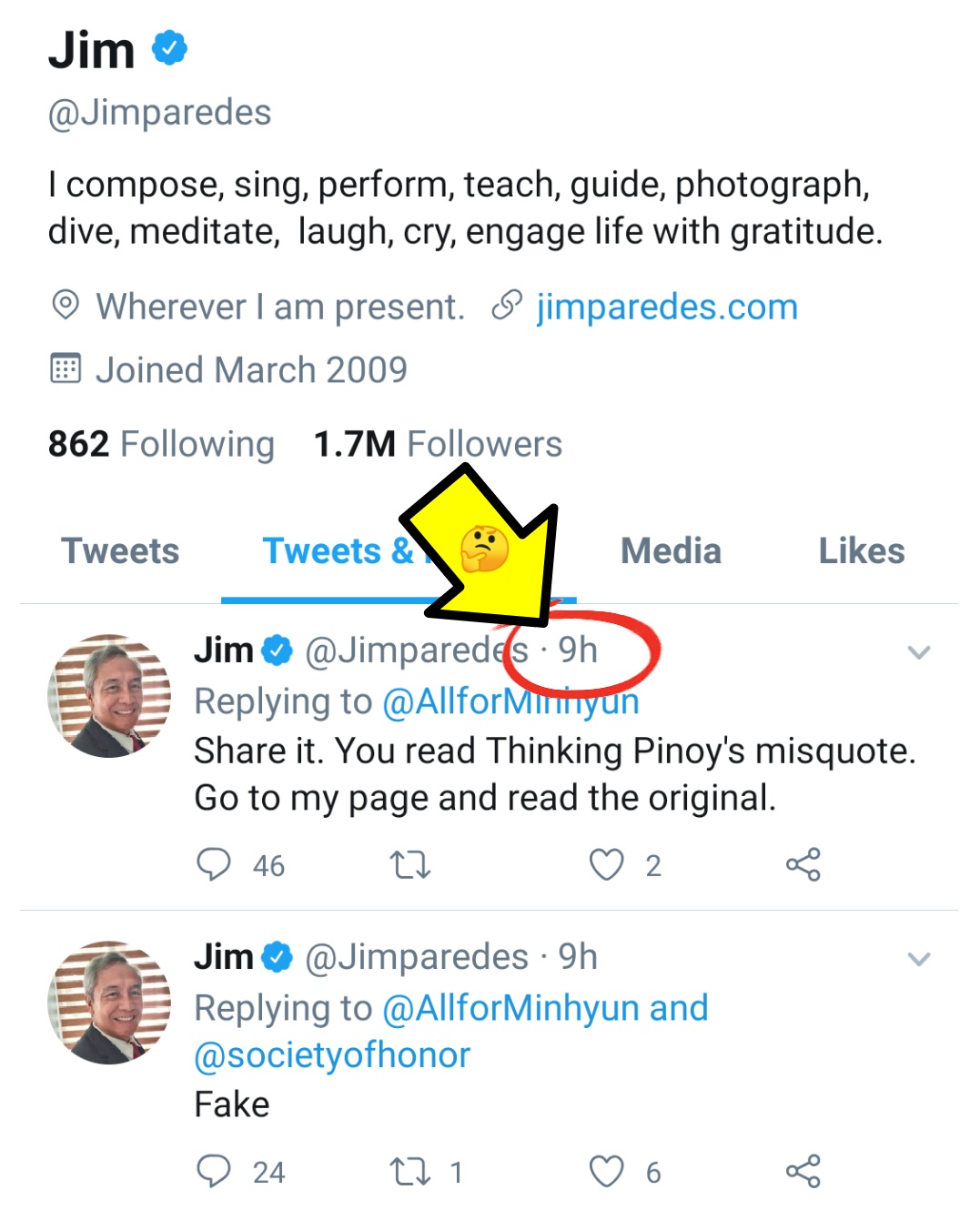View the 1.7M Followers list
Screen dimensions: 980x1210
click(x=438, y=444)
